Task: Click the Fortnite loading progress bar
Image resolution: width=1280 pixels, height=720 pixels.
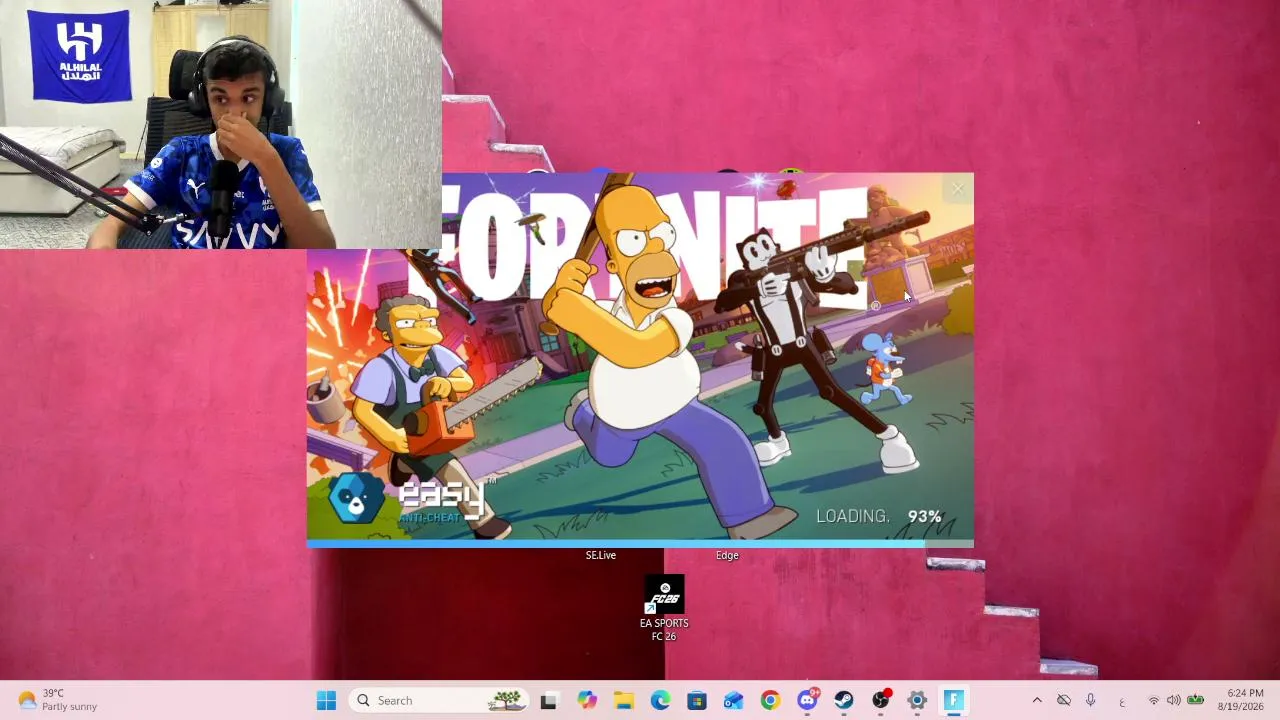Action: coord(640,544)
